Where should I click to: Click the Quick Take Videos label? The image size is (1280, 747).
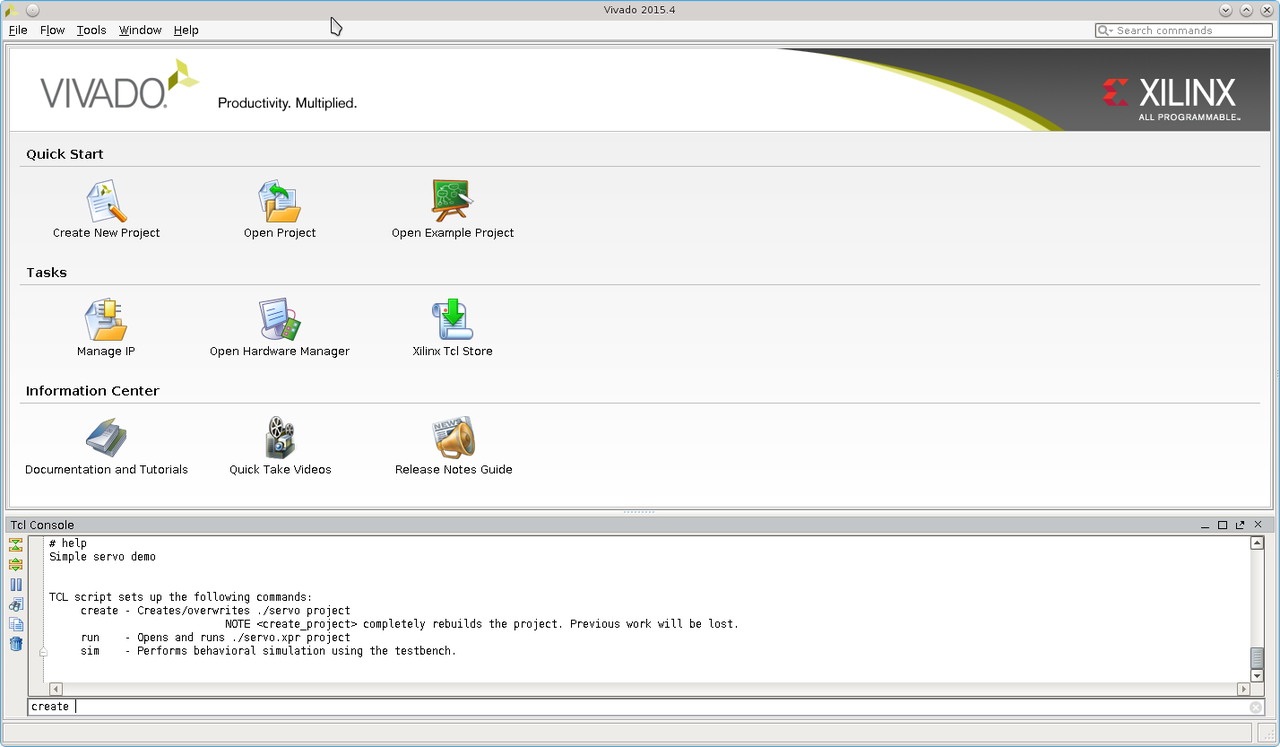click(x=280, y=470)
